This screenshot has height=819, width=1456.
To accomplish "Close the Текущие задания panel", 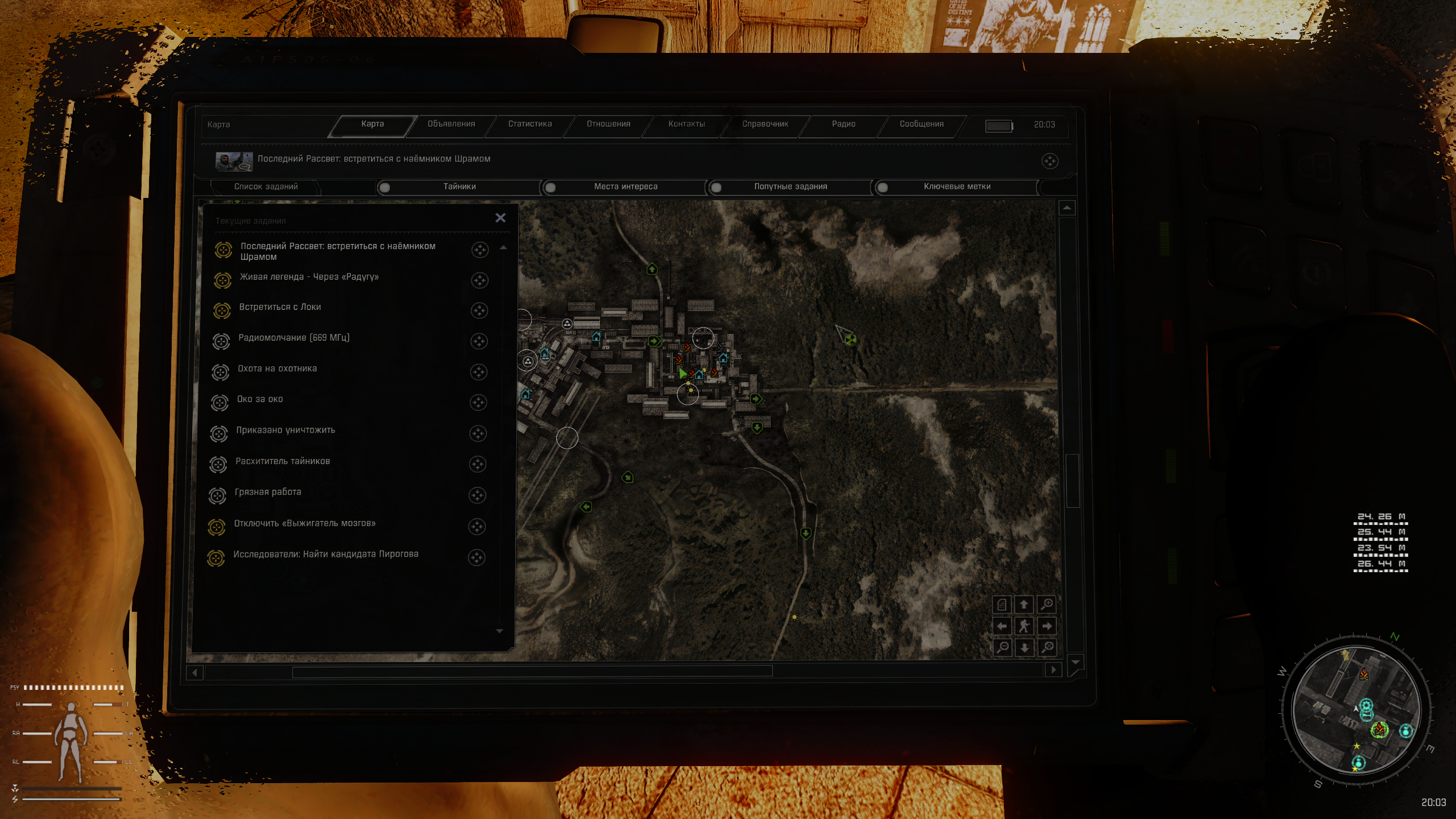I will tap(500, 218).
